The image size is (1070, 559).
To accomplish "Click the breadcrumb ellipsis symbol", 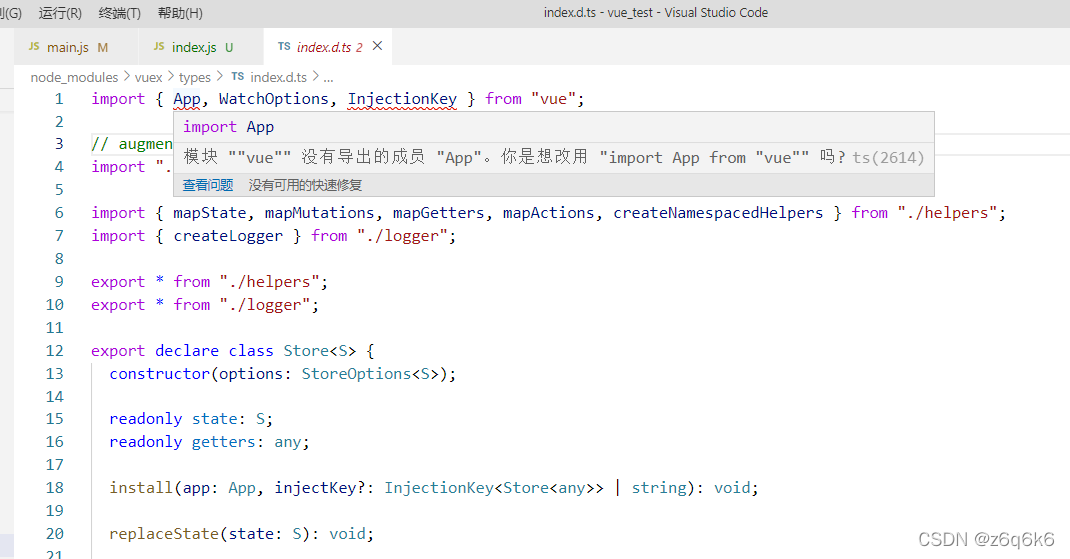I will click(328, 77).
